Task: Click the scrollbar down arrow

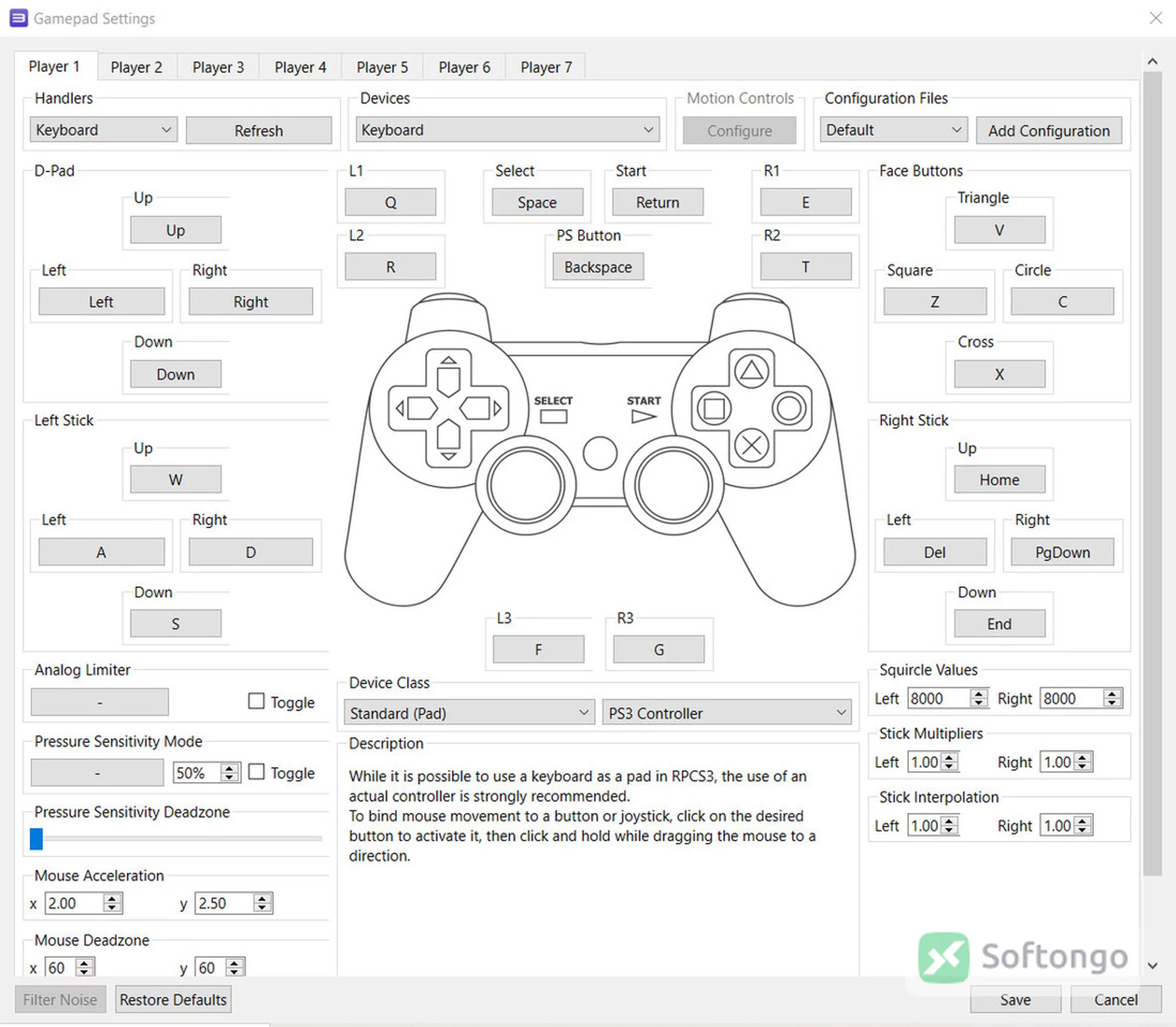Action: click(1152, 966)
